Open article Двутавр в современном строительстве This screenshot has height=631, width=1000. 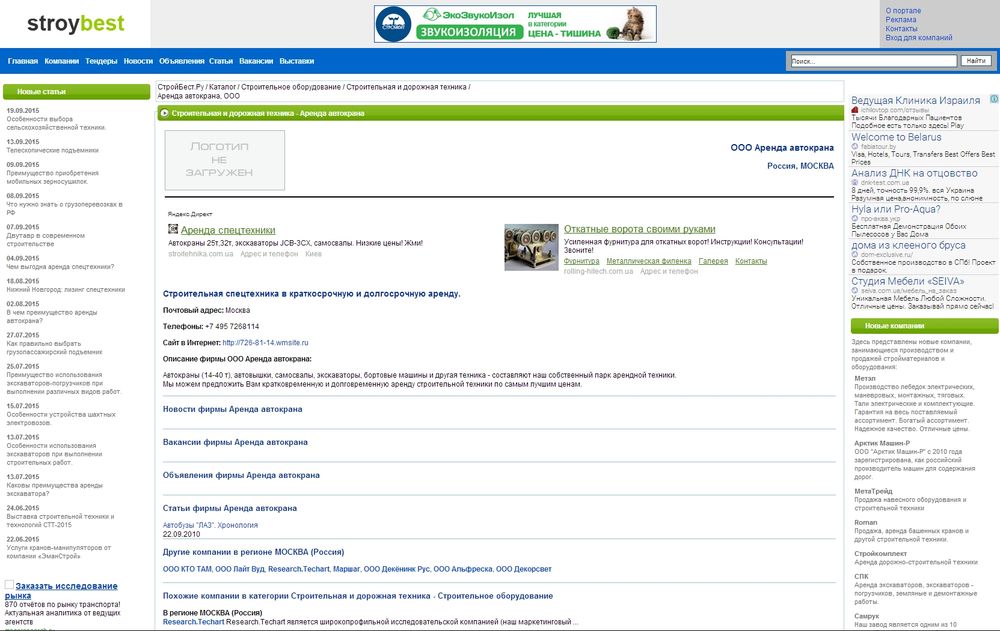(x=45, y=240)
